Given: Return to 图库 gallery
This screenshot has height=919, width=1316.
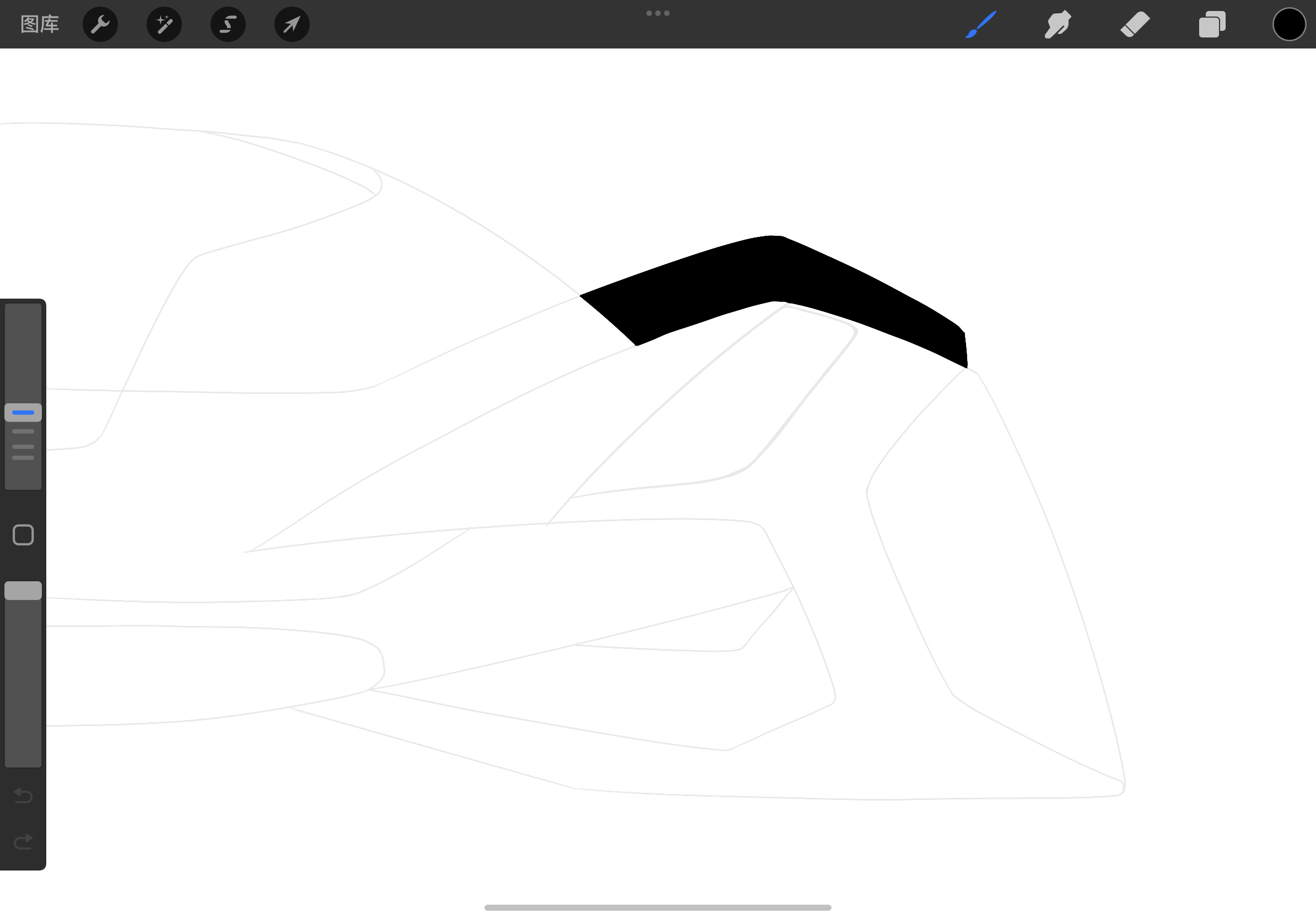Looking at the screenshot, I should 39,24.
